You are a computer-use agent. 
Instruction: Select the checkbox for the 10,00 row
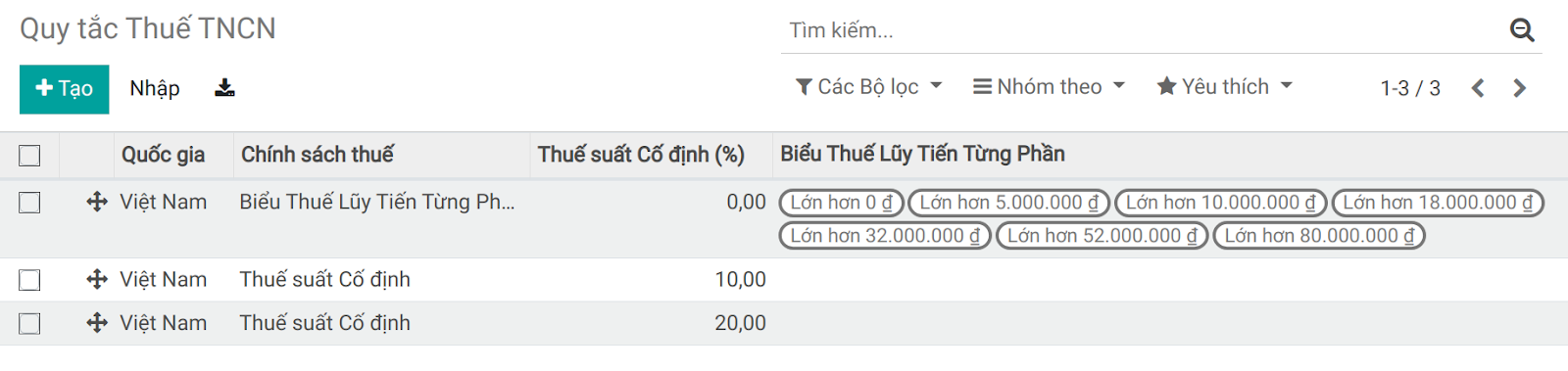pos(29,280)
